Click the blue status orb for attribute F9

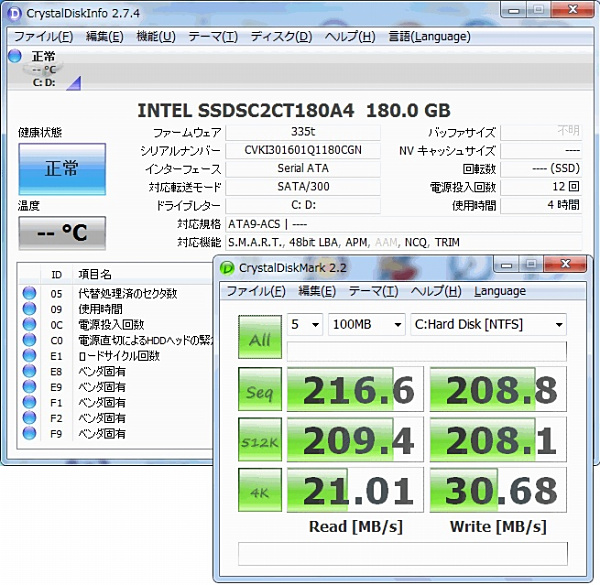pyautogui.click(x=29, y=433)
